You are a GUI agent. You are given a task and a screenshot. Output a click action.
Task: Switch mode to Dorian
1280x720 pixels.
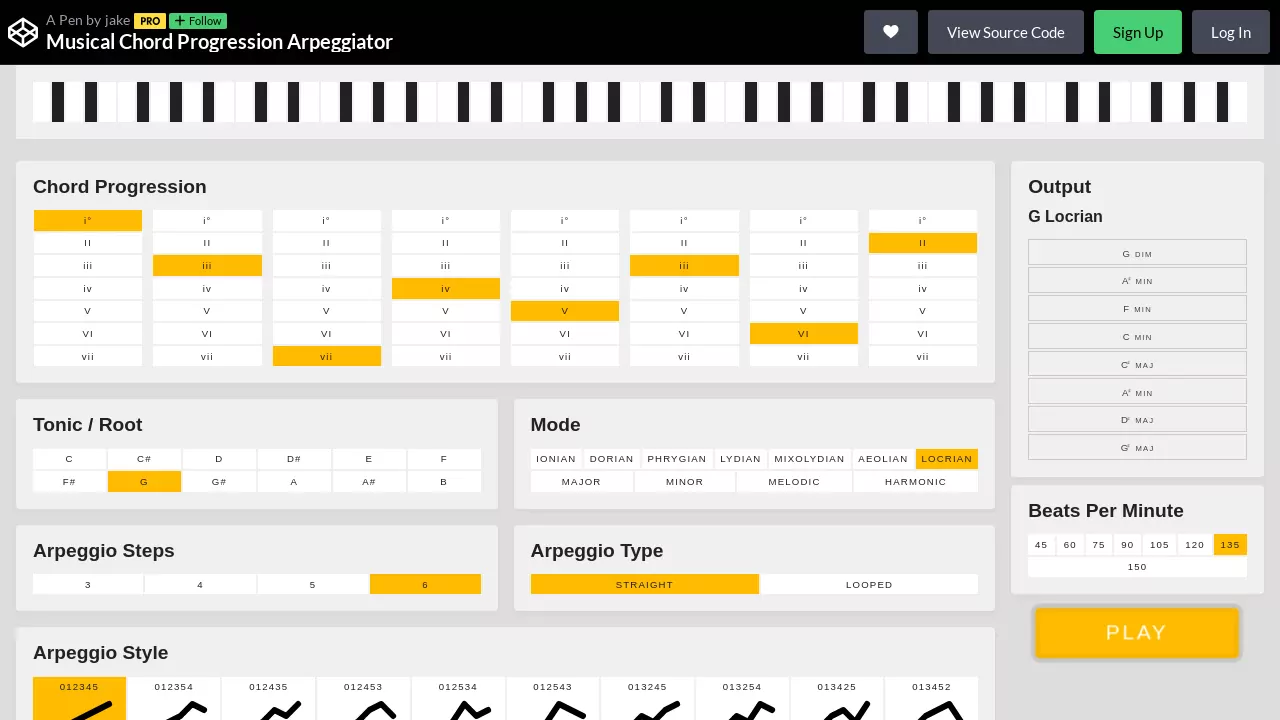point(612,459)
